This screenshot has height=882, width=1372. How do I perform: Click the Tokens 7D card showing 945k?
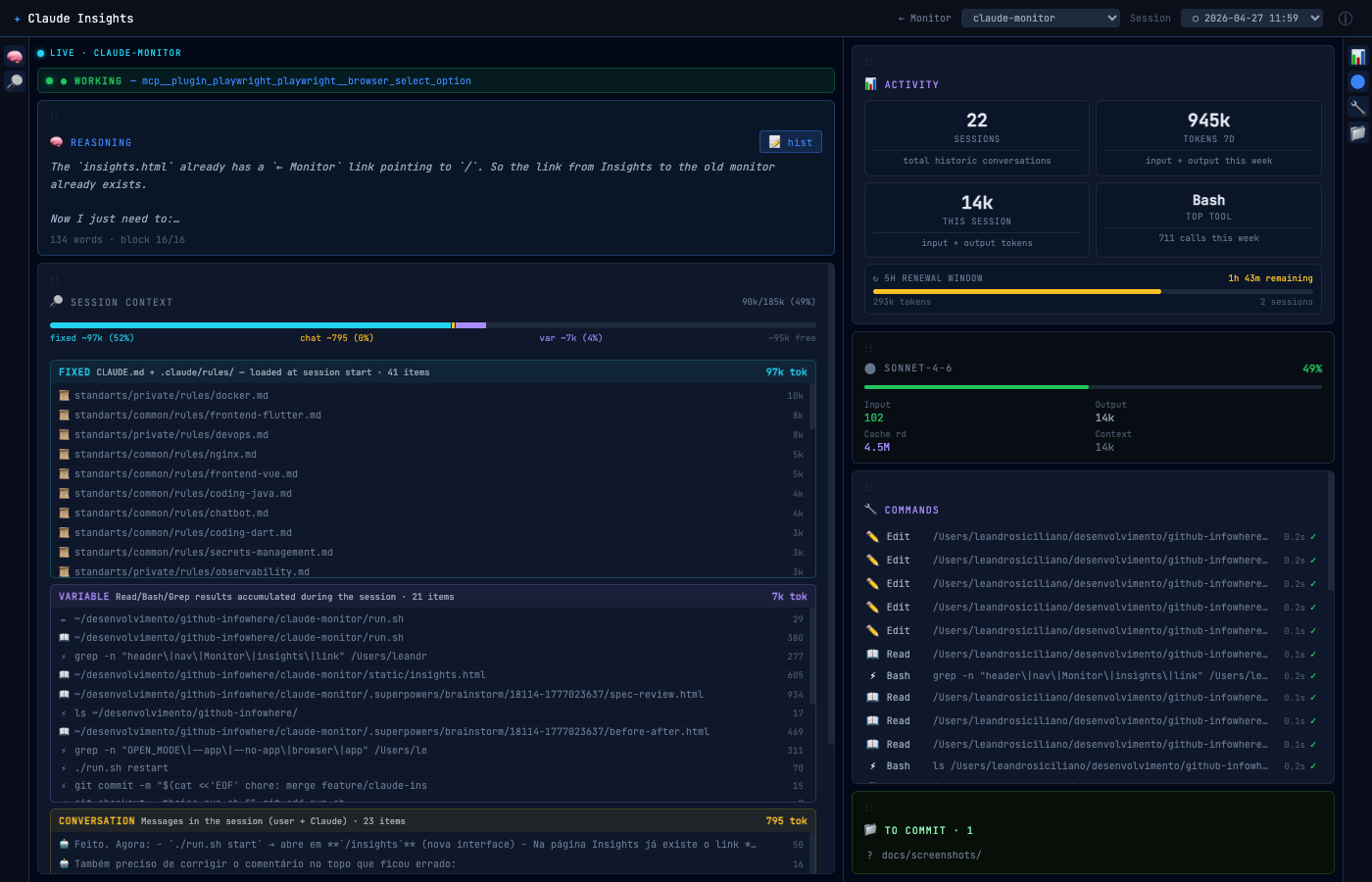[1208, 138]
